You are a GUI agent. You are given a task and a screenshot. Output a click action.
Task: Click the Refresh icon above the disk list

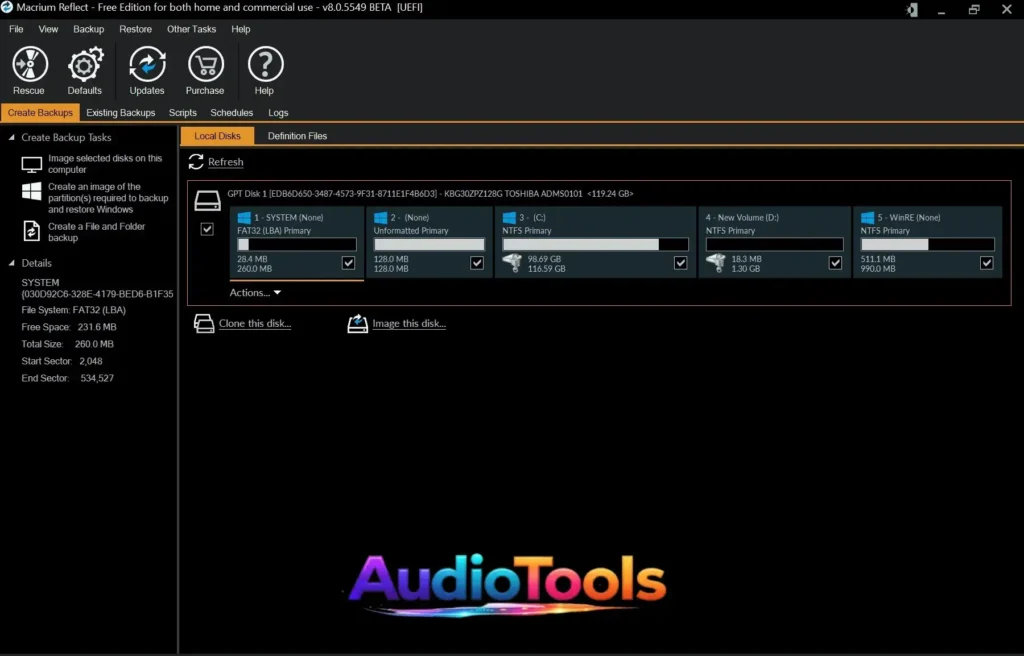pos(194,161)
